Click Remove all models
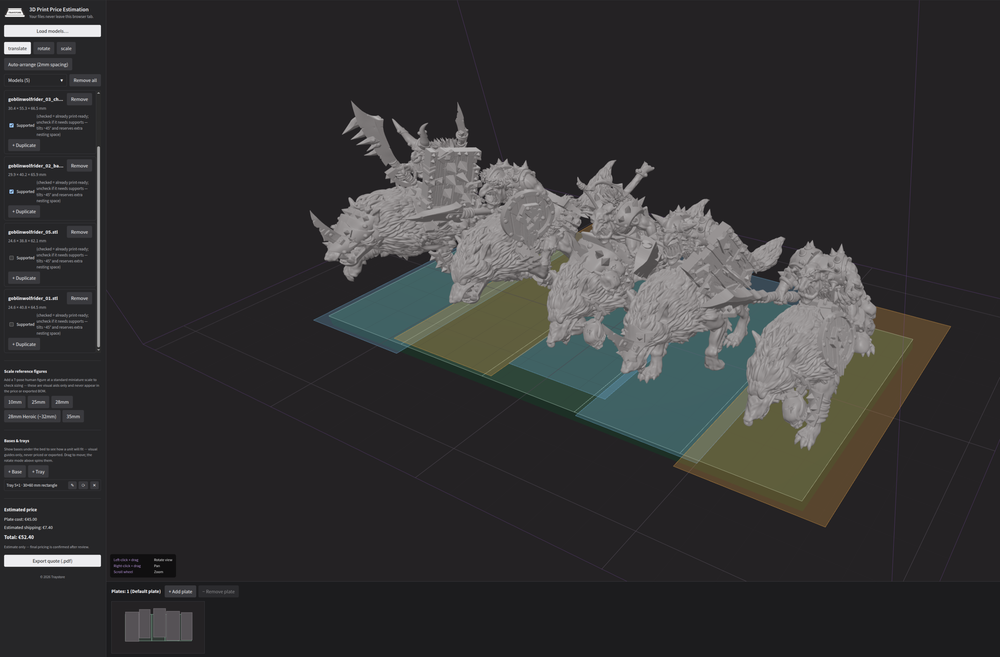Screen dimensions: 1000x657 85,80
